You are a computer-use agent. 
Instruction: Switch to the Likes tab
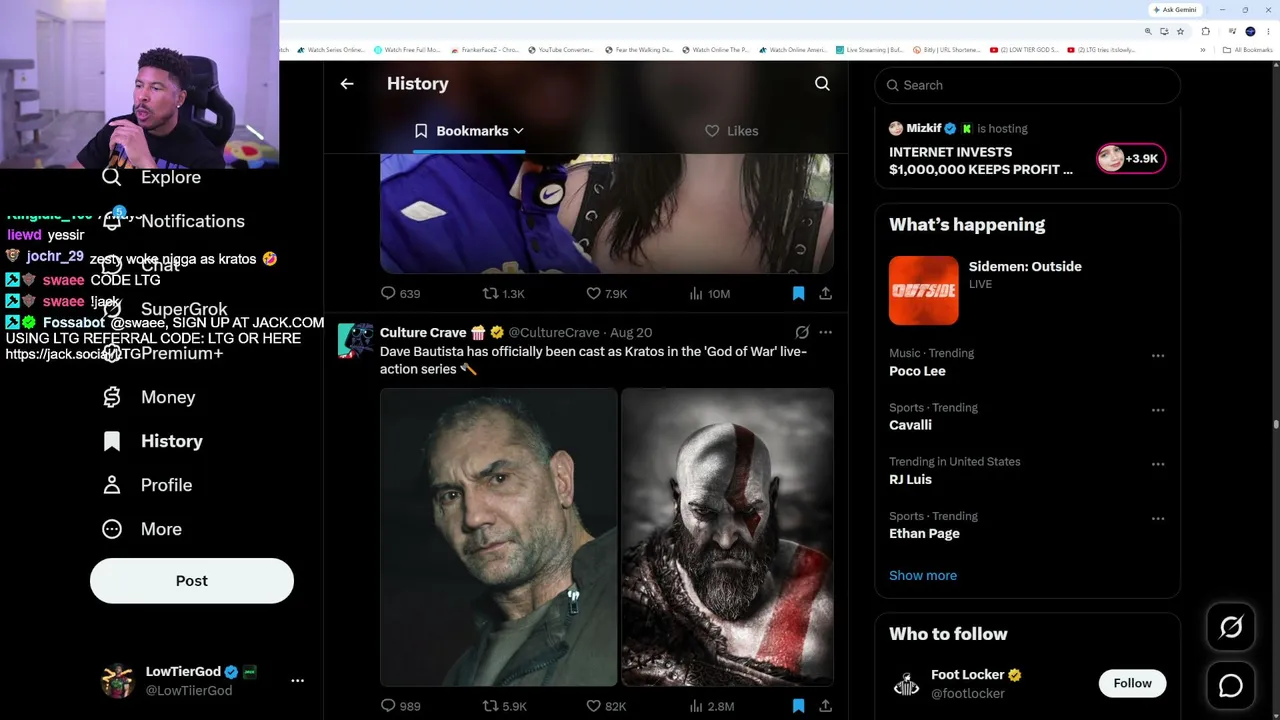pyautogui.click(x=731, y=131)
